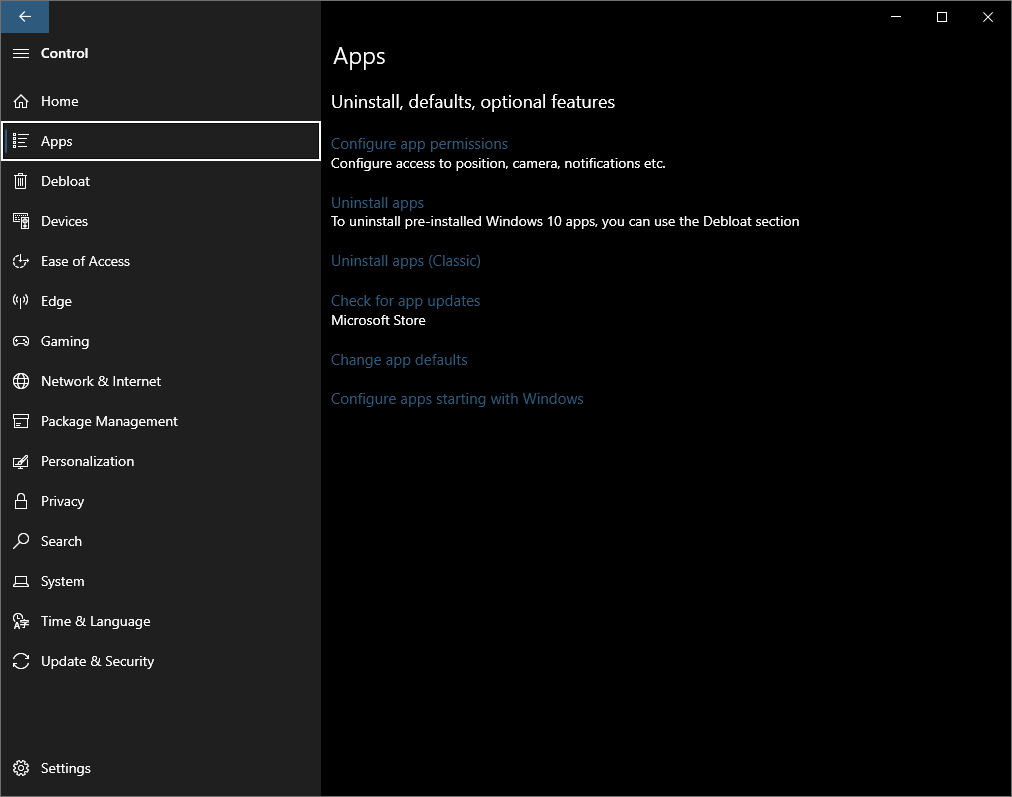Click the Gaming controller icon
The height and width of the screenshot is (797, 1012).
(x=21, y=341)
